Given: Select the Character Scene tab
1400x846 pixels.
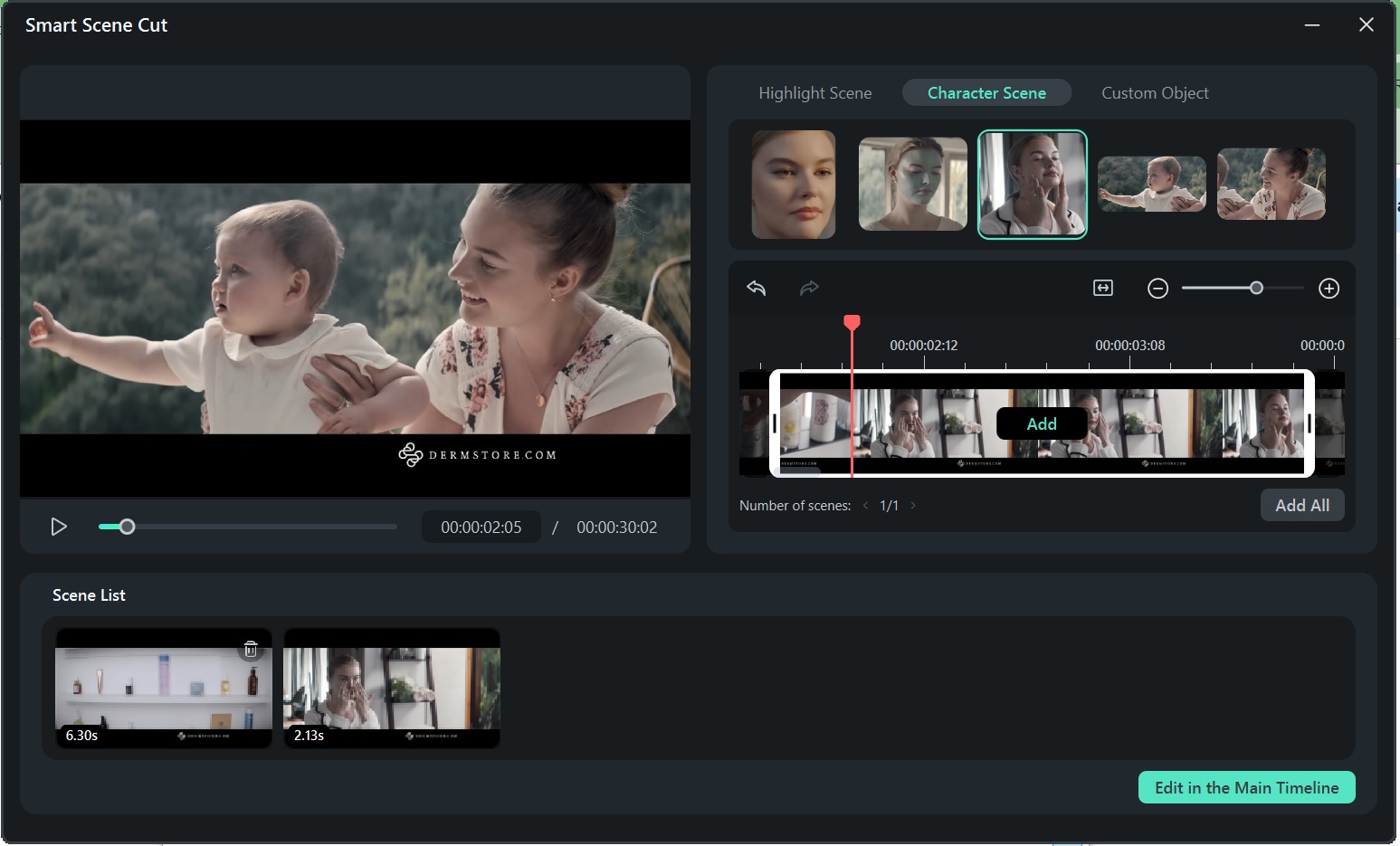Looking at the screenshot, I should (x=986, y=92).
